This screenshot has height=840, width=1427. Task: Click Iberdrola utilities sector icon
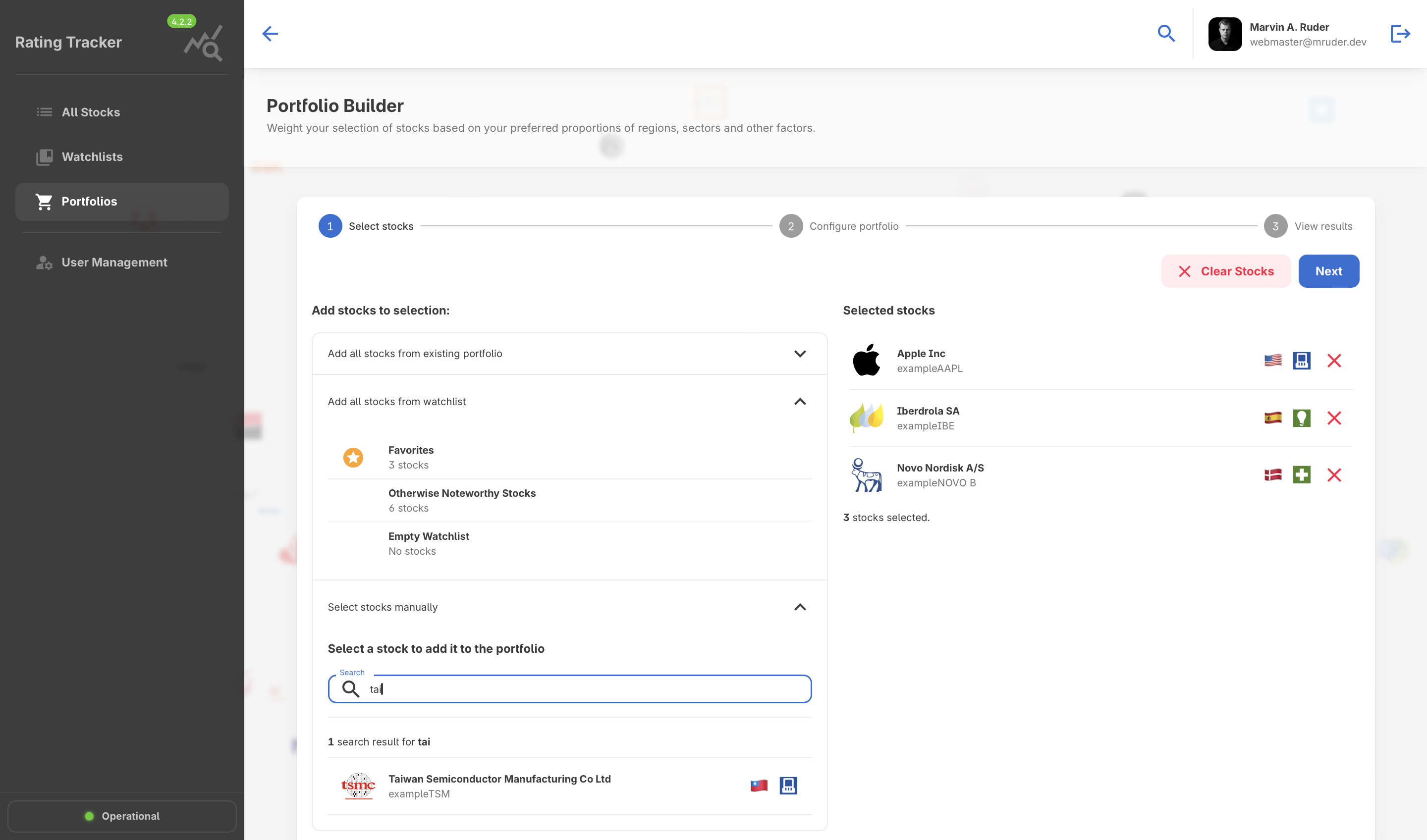pos(1301,419)
